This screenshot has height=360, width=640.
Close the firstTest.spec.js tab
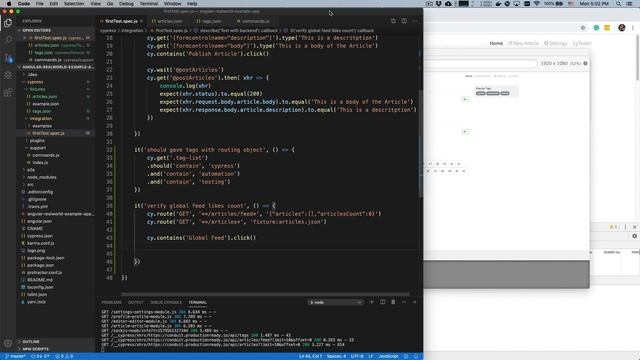(142, 21)
